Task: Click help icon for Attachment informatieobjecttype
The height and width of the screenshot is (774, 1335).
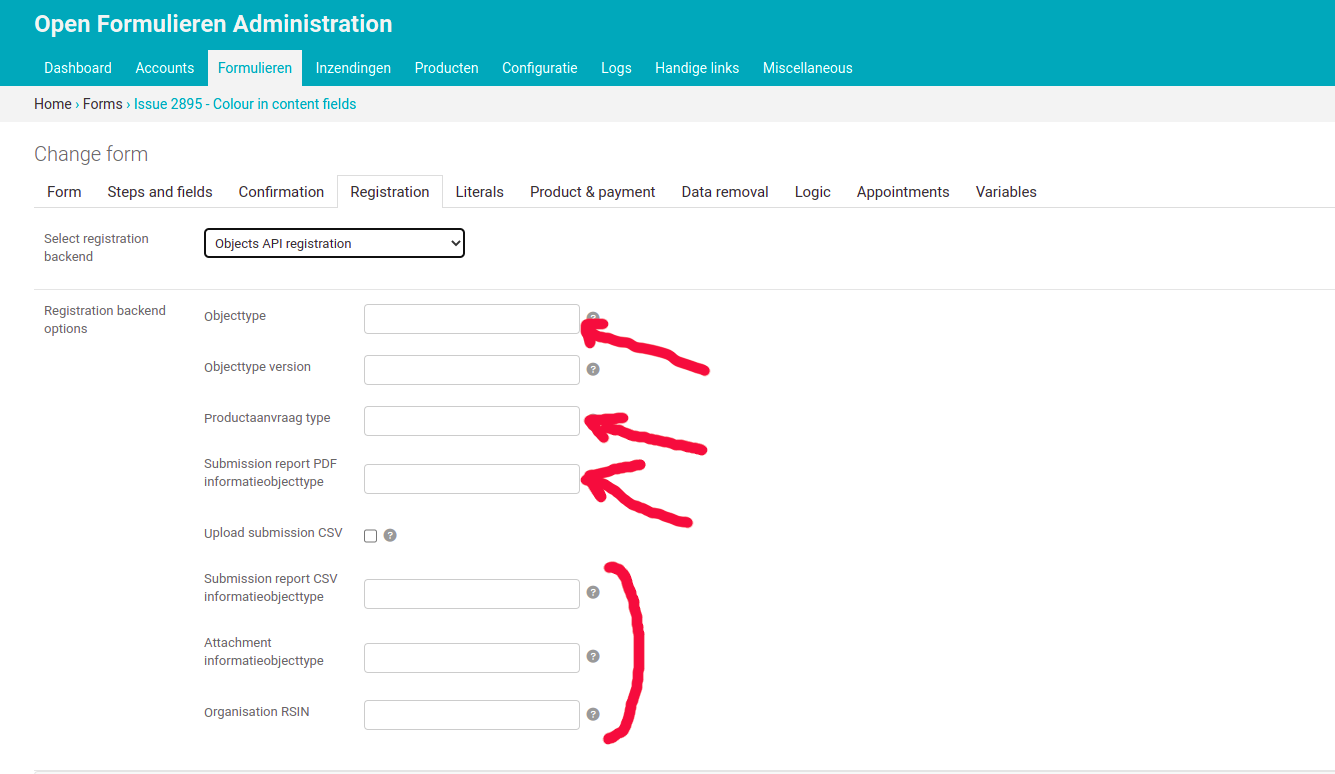Action: click(x=593, y=656)
